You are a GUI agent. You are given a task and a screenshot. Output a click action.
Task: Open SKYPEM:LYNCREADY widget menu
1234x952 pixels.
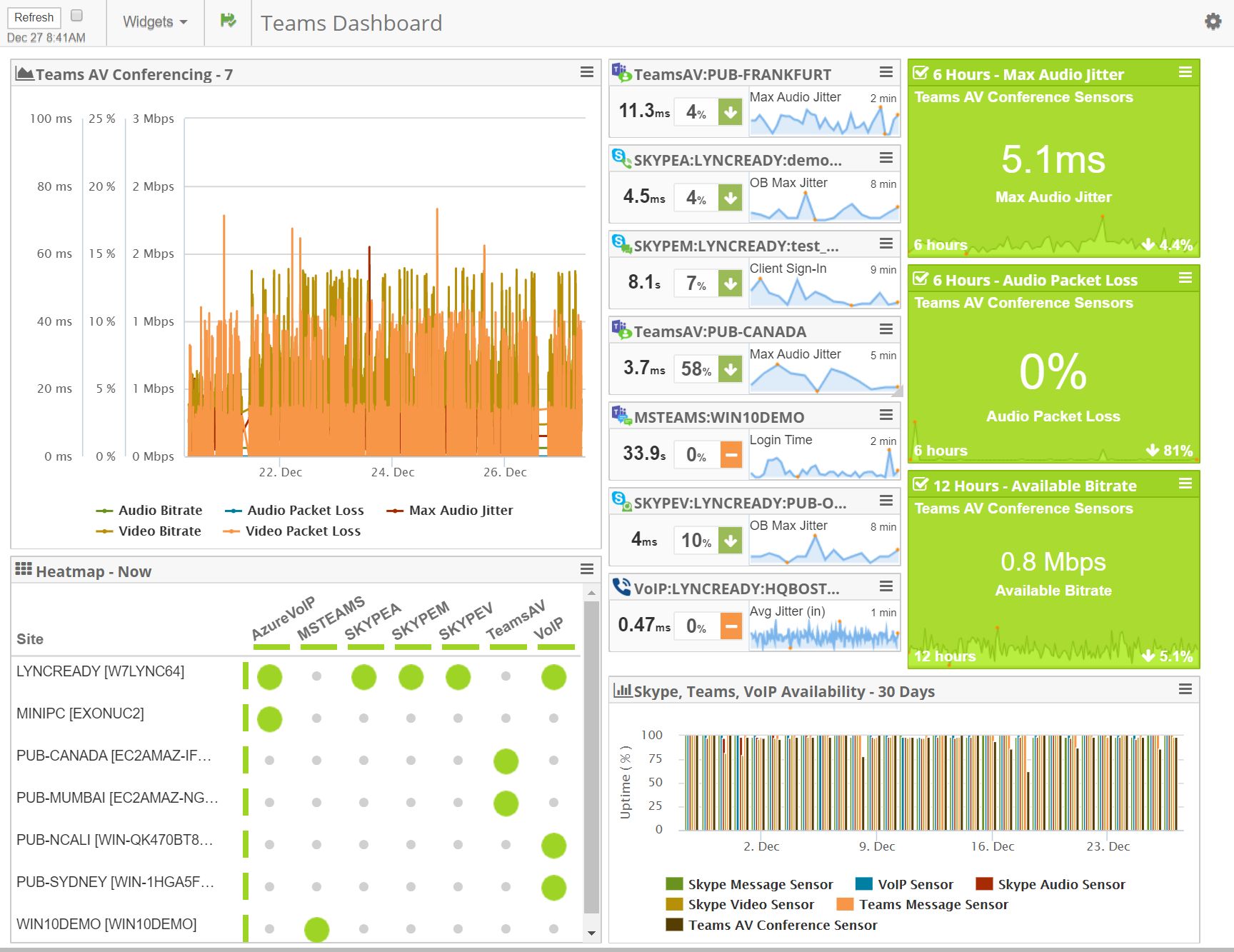886,244
